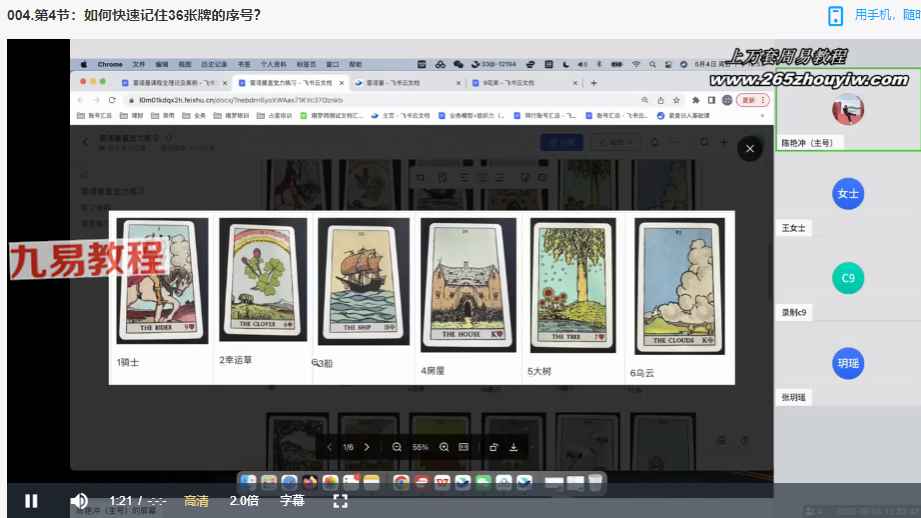Viewport: 921px width, 518px height.
Task: Click The Clouds card image
Action: (x=680, y=286)
